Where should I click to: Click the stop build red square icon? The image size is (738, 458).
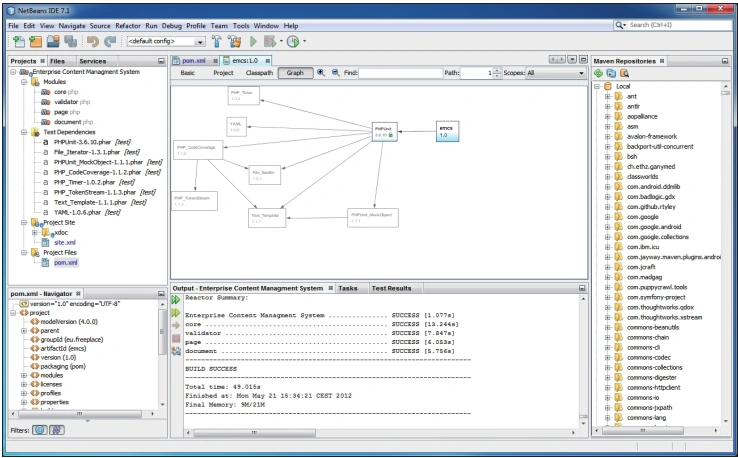(176, 338)
